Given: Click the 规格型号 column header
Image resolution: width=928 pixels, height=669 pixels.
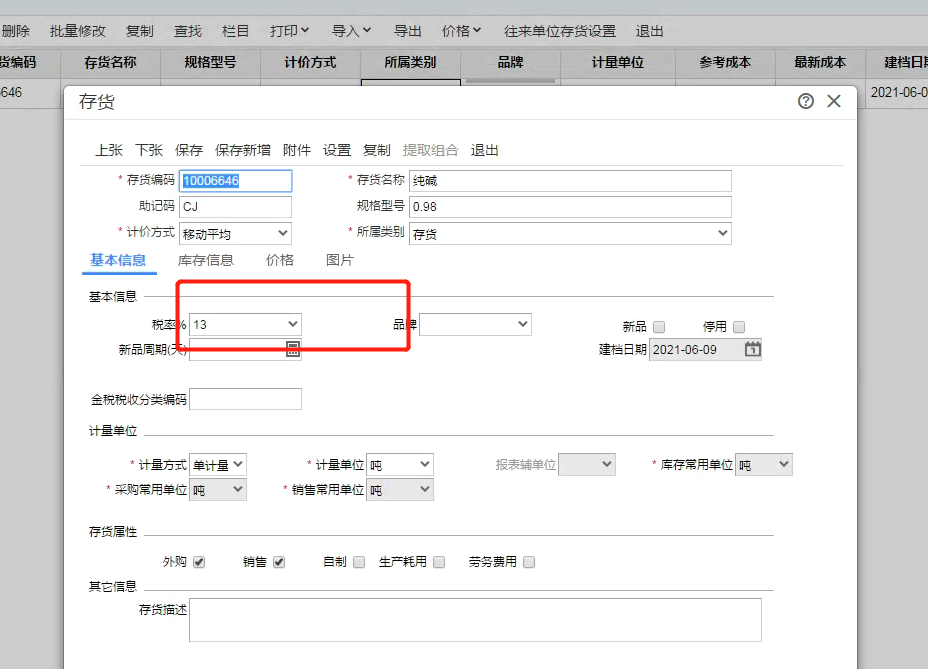Looking at the screenshot, I should (x=210, y=63).
